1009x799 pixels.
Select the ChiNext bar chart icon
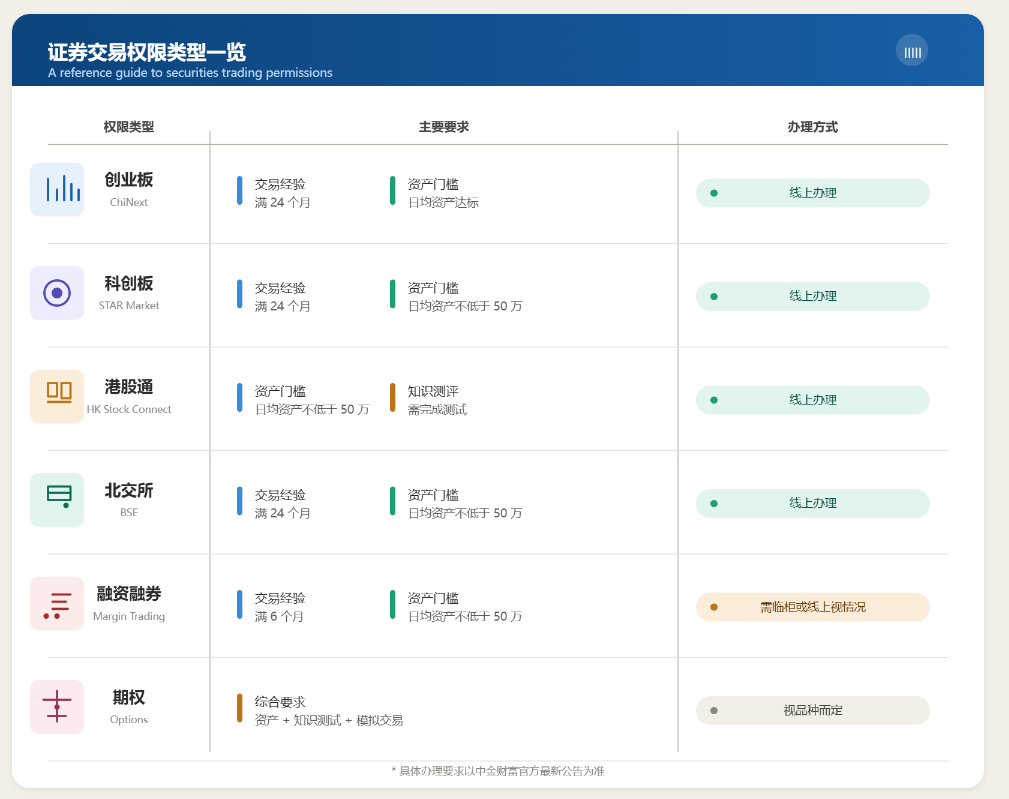point(57,189)
